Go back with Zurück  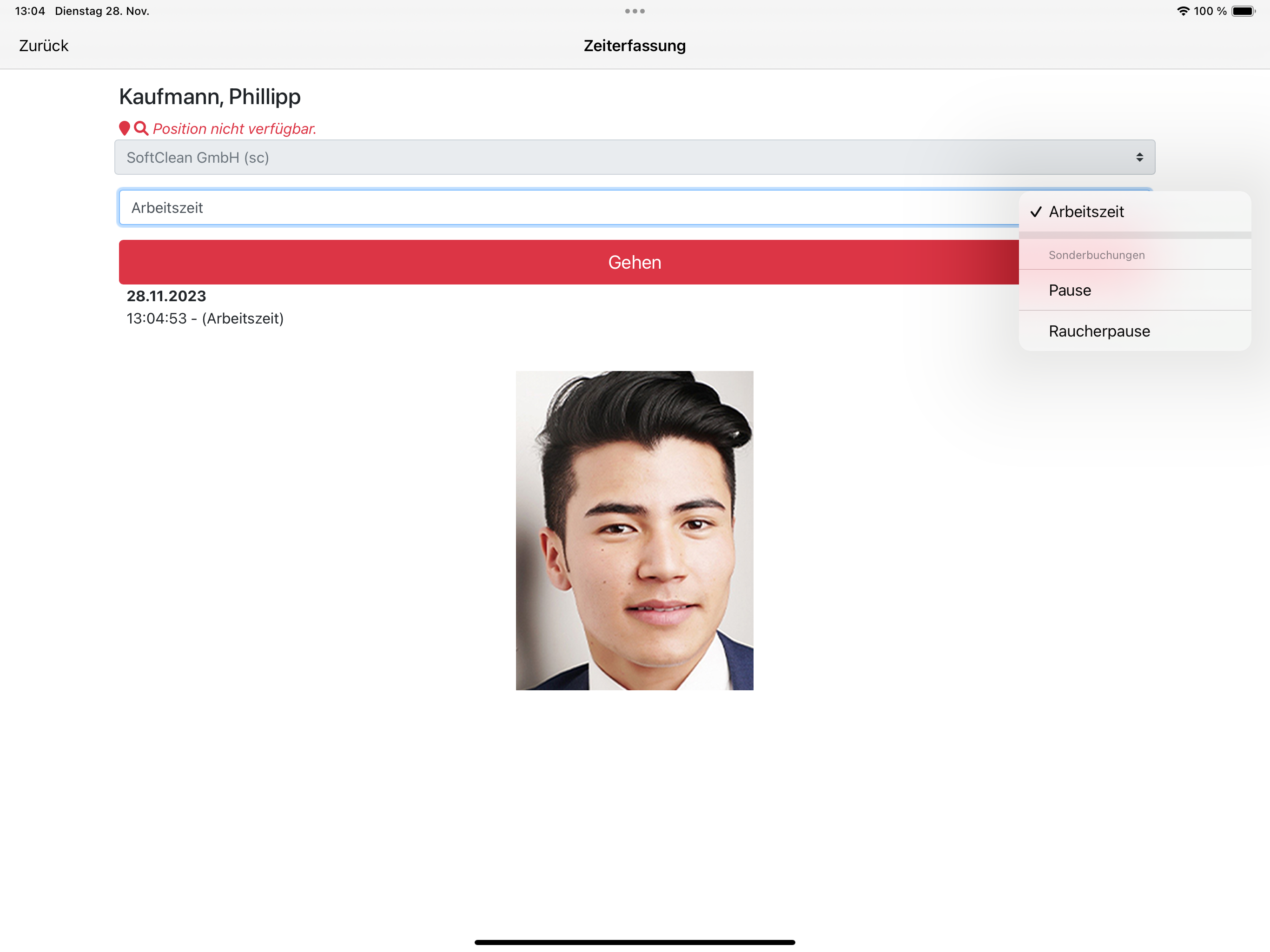(x=44, y=46)
